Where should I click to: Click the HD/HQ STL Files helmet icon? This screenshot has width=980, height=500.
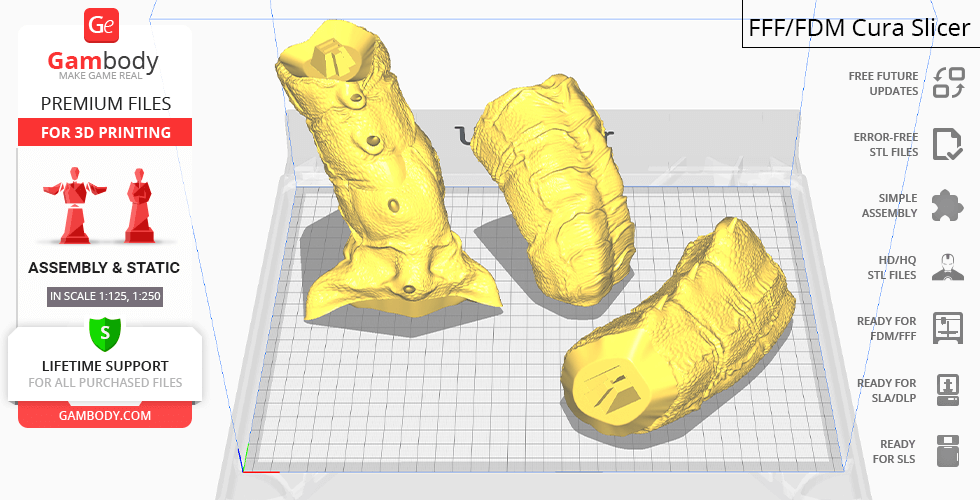(x=948, y=267)
